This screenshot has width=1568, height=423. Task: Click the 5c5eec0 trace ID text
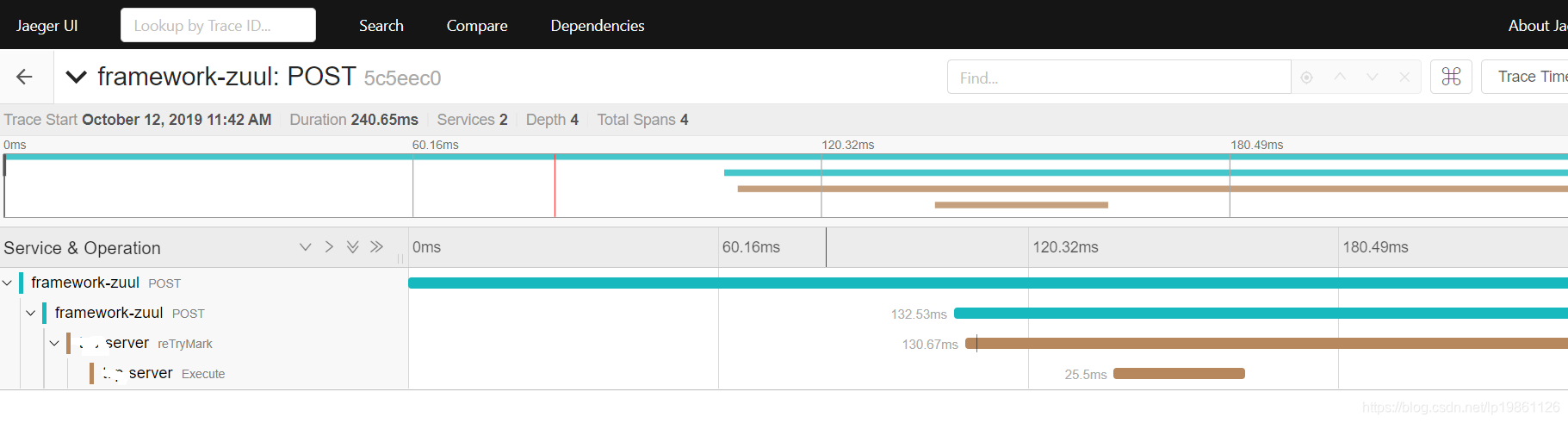(402, 78)
